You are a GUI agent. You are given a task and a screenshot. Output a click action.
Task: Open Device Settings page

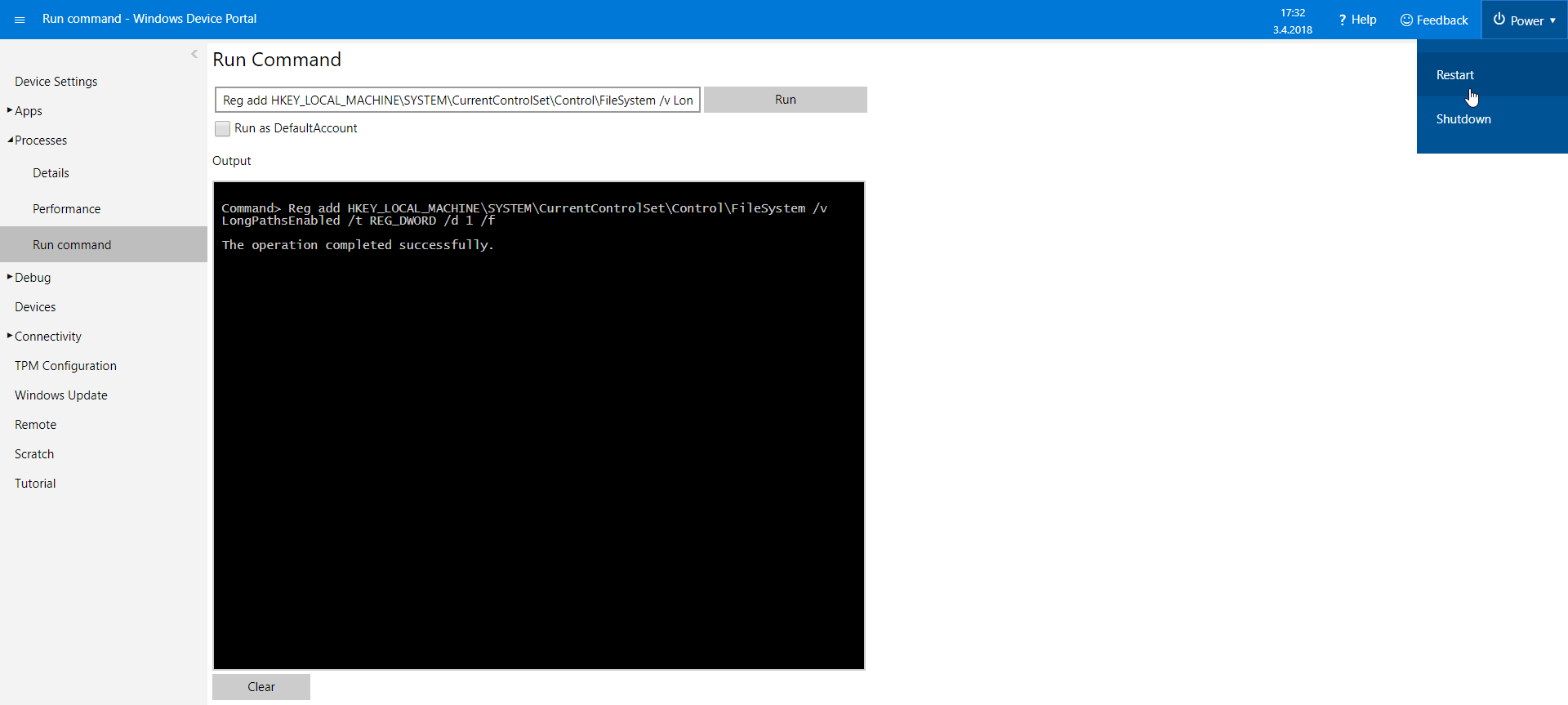56,82
